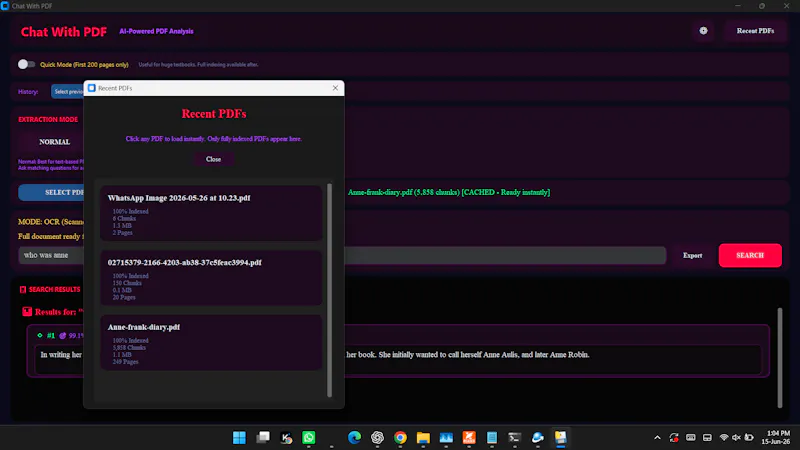Load Anne-frank-diary.pdf from recent list
The height and width of the screenshot is (450, 800).
point(211,342)
